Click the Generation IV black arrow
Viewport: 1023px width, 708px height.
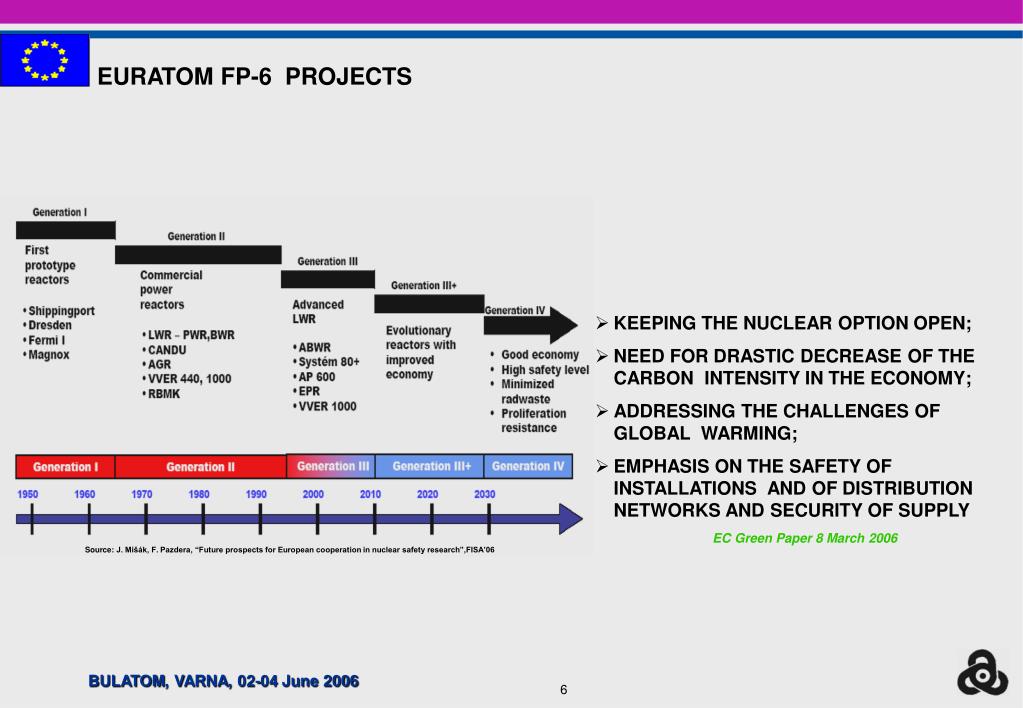point(530,325)
